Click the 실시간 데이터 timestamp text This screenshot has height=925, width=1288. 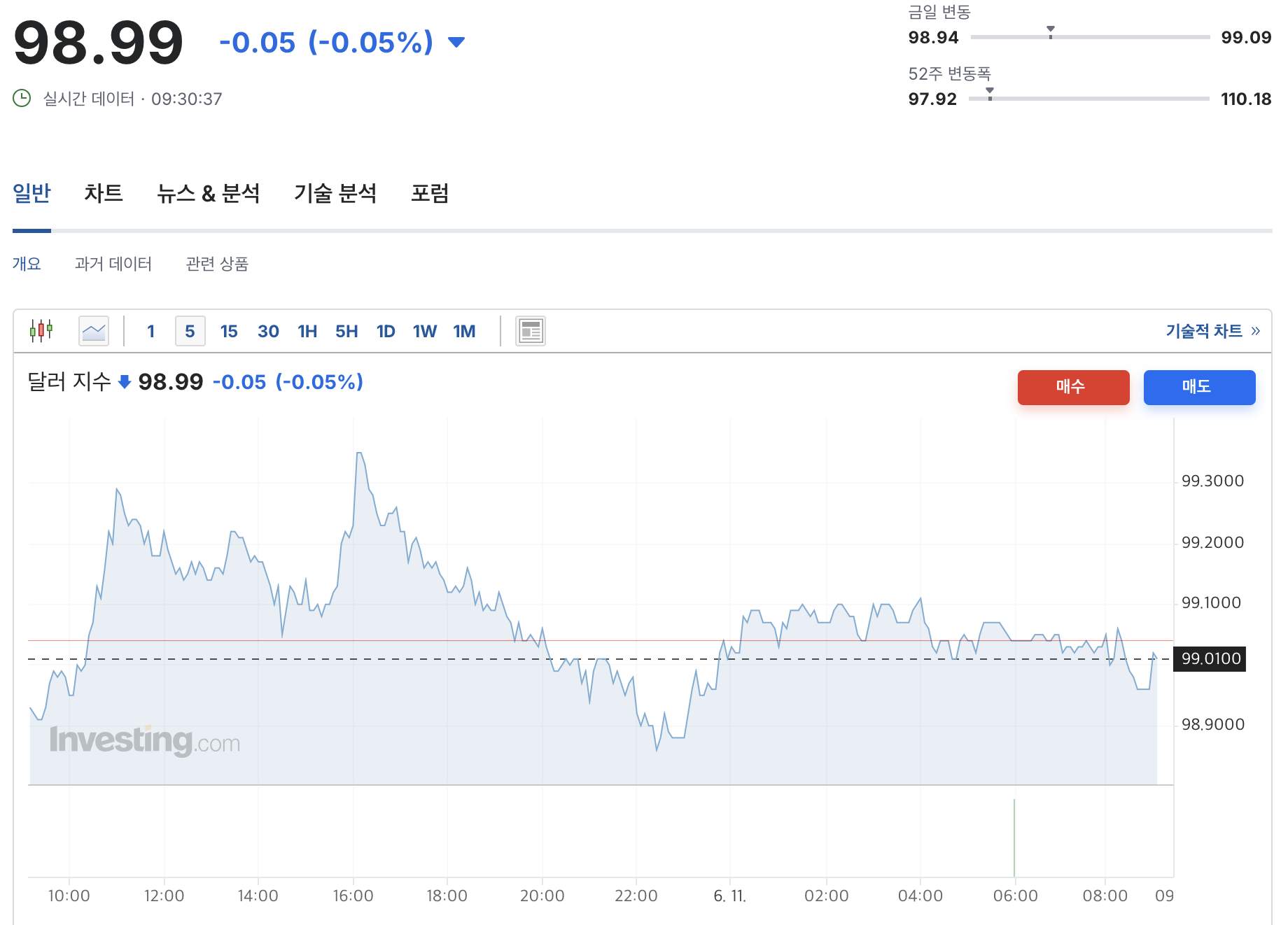point(132,99)
